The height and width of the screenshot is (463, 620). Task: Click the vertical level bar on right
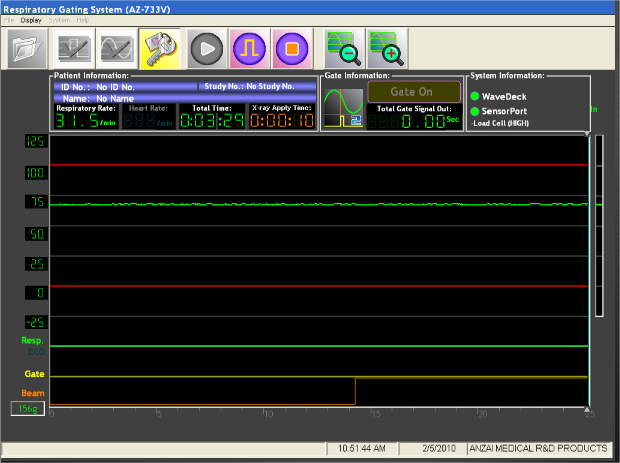(599, 225)
